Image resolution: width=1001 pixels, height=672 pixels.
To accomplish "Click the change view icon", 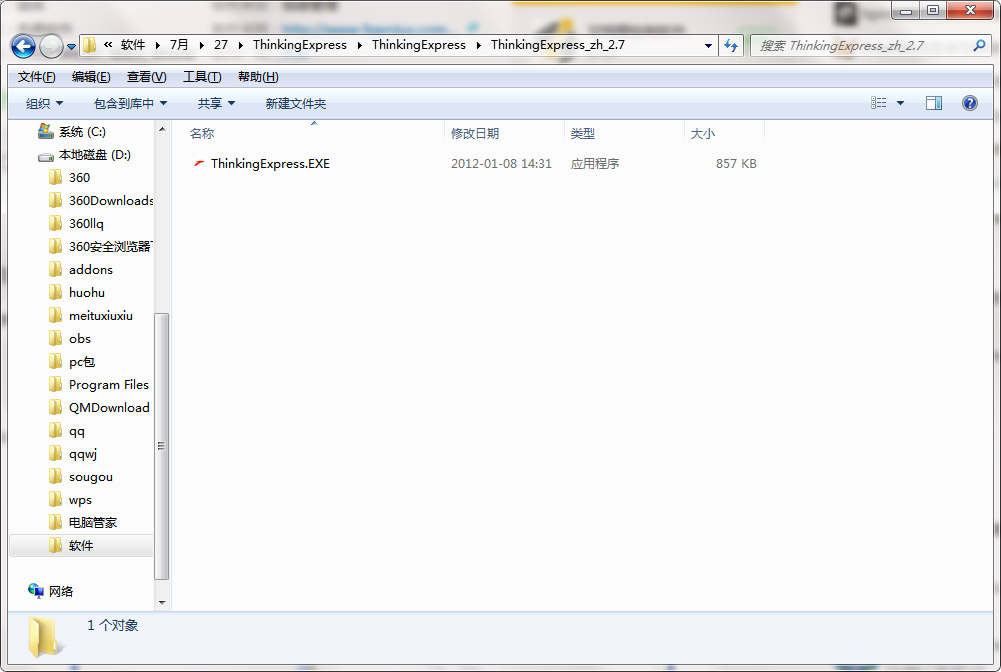I will [x=878, y=103].
